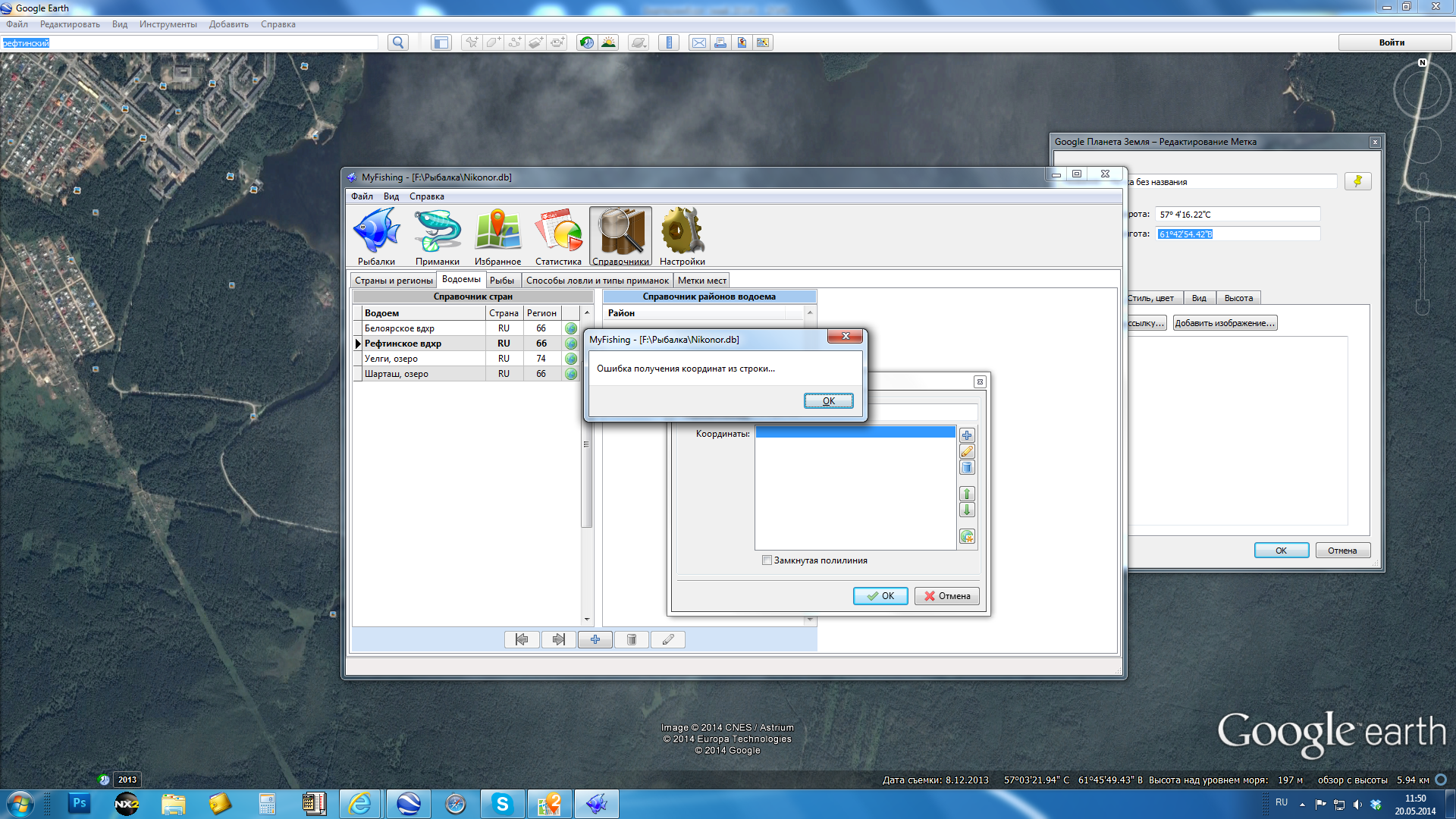Open the Настройки settings section

682,237
